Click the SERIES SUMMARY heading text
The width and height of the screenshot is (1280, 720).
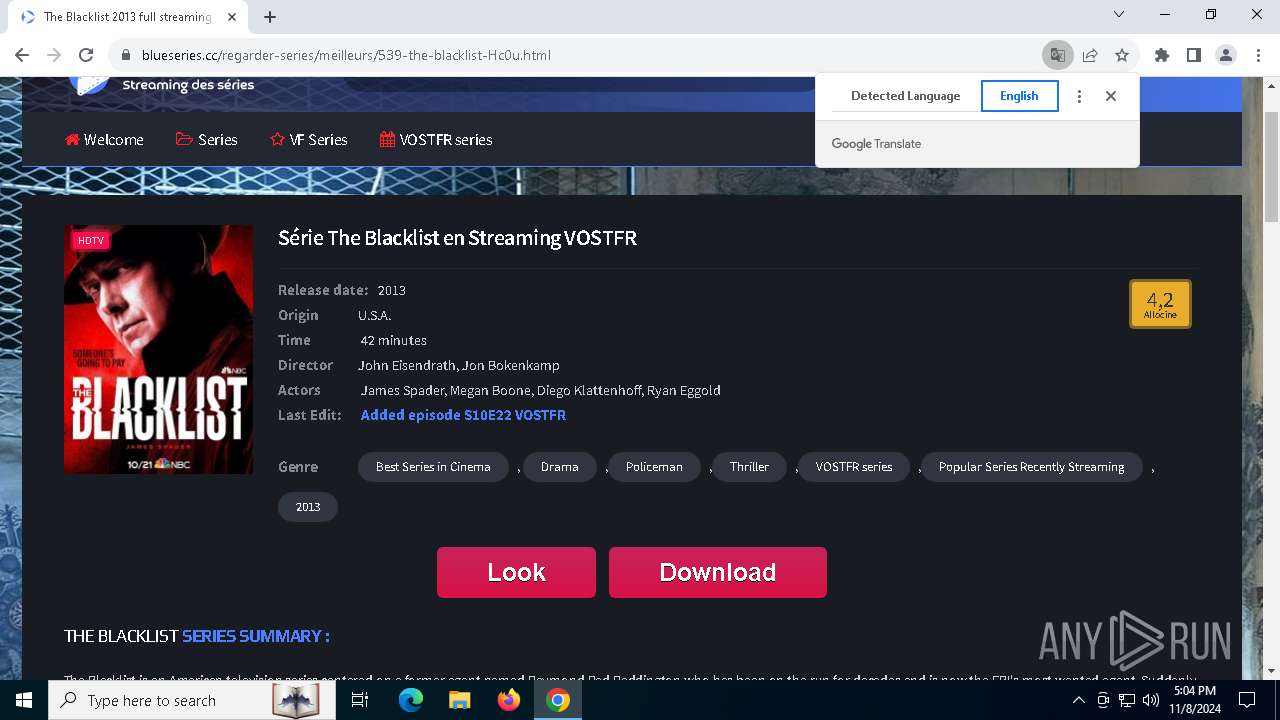(256, 636)
